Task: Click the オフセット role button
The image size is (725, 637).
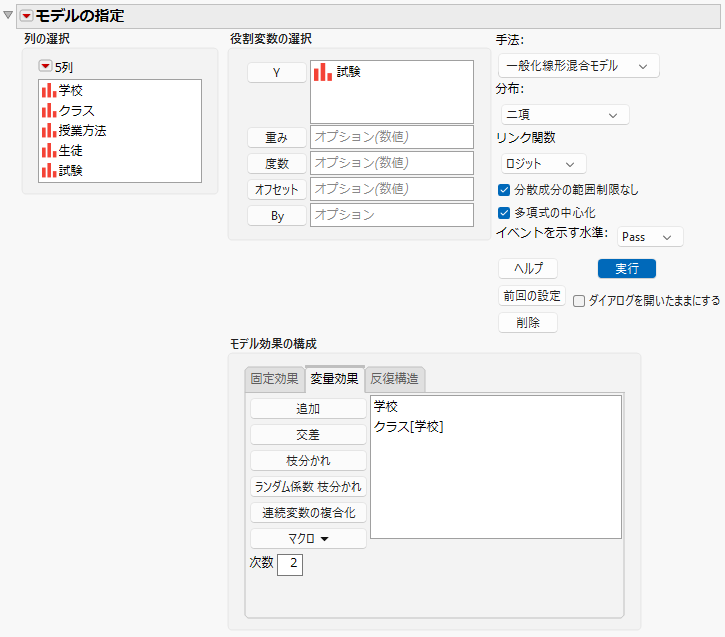Action: point(276,189)
